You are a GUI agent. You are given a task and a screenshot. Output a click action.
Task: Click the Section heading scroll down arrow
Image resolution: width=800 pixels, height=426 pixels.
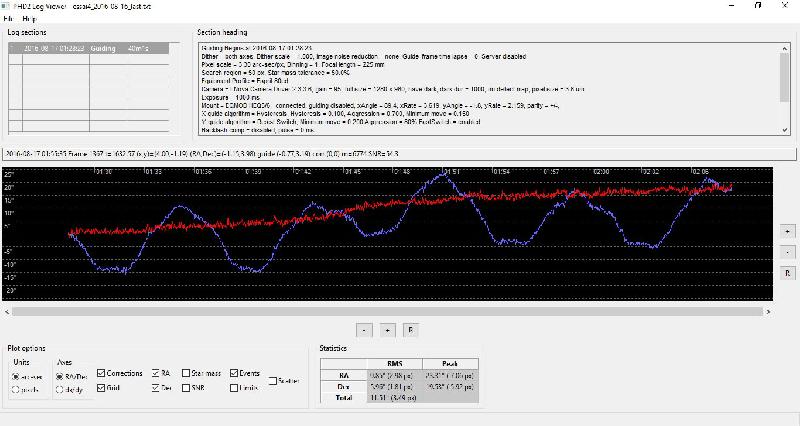coord(785,130)
